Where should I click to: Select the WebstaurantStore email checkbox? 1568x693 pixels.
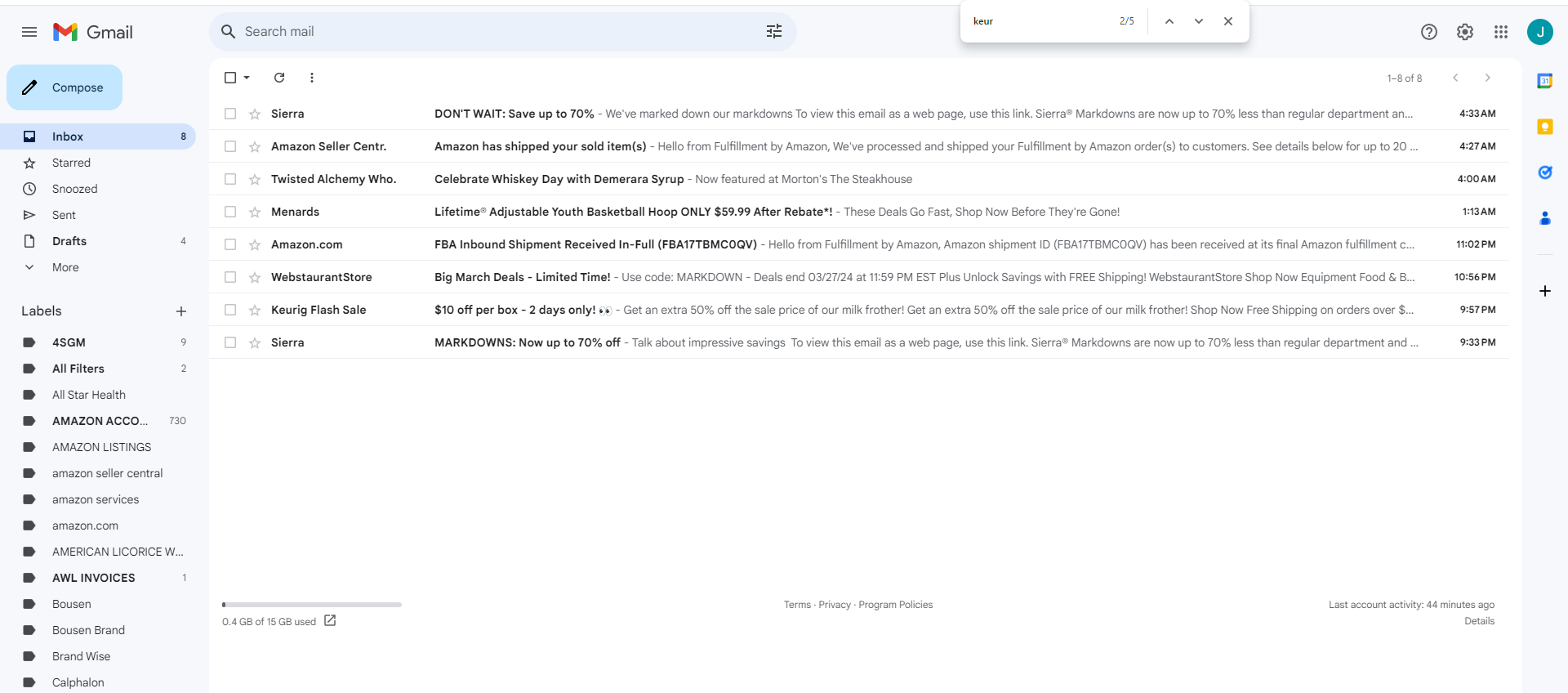point(230,277)
